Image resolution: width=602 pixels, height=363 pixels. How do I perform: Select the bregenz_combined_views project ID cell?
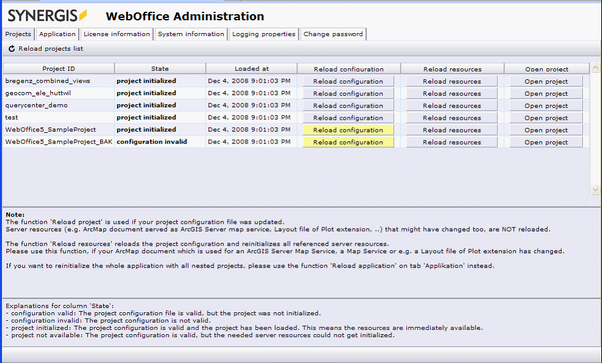click(59, 81)
